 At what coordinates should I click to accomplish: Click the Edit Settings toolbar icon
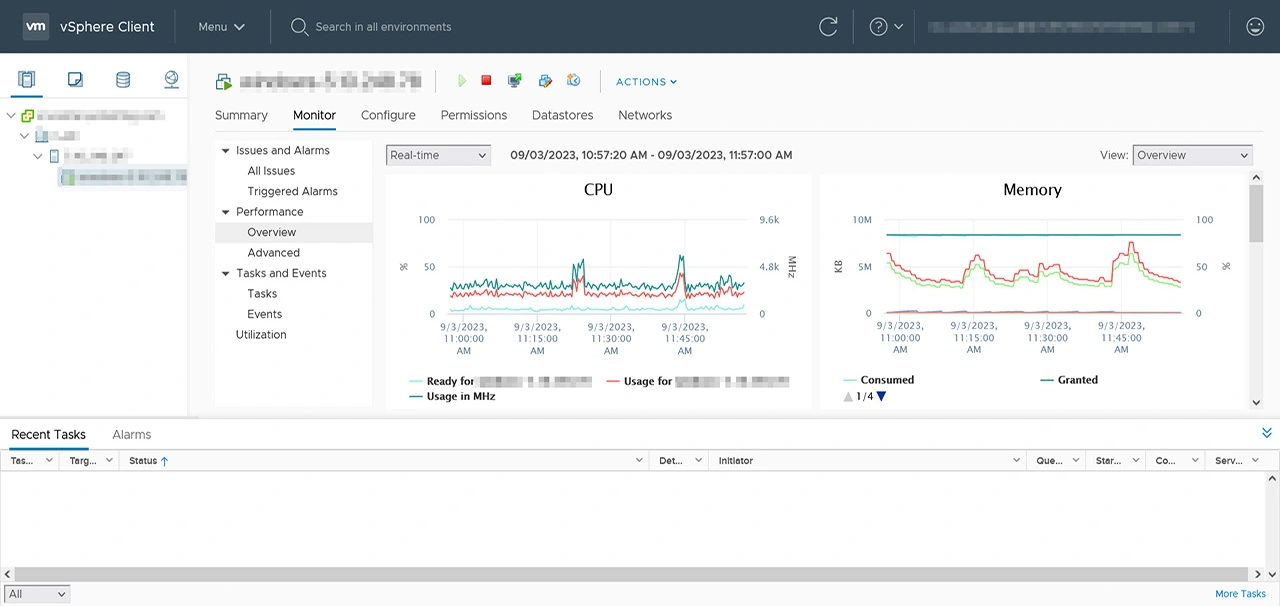click(545, 81)
